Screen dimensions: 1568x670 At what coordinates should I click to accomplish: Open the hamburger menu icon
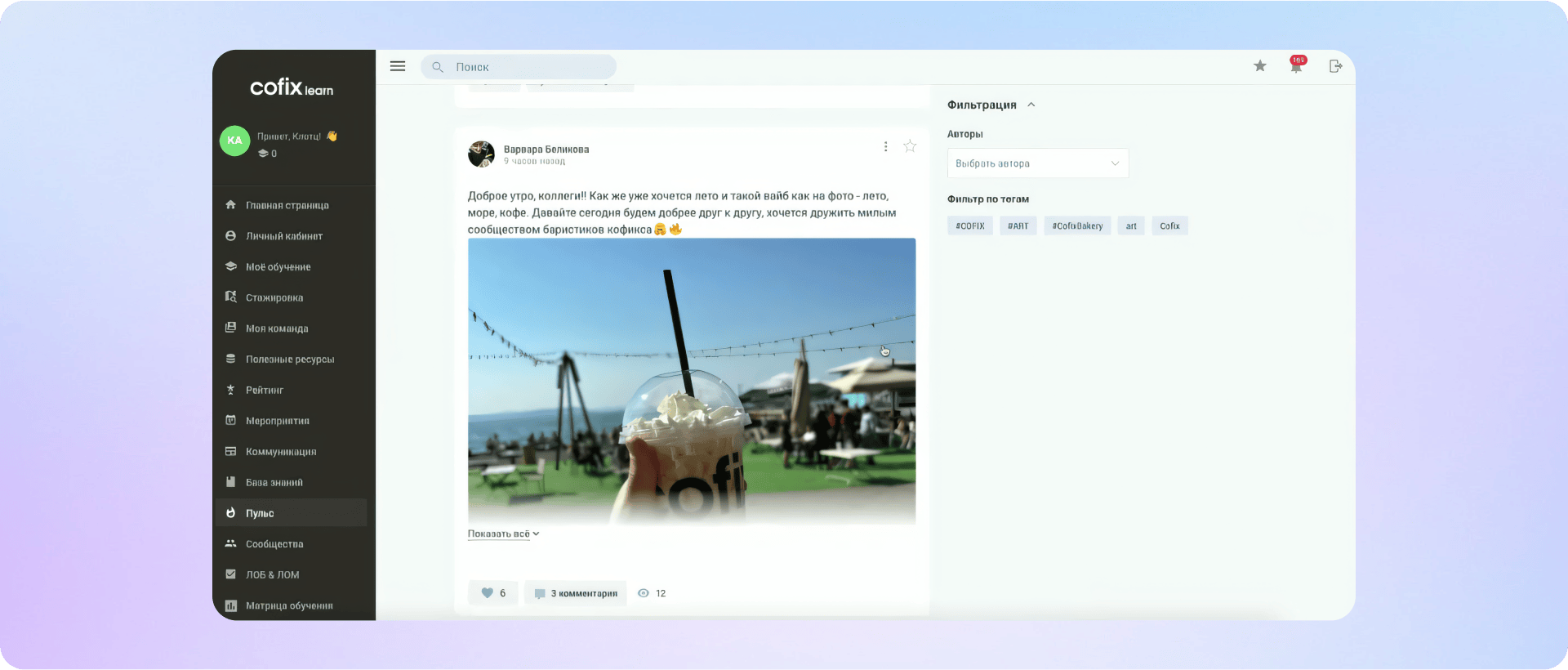(x=398, y=66)
